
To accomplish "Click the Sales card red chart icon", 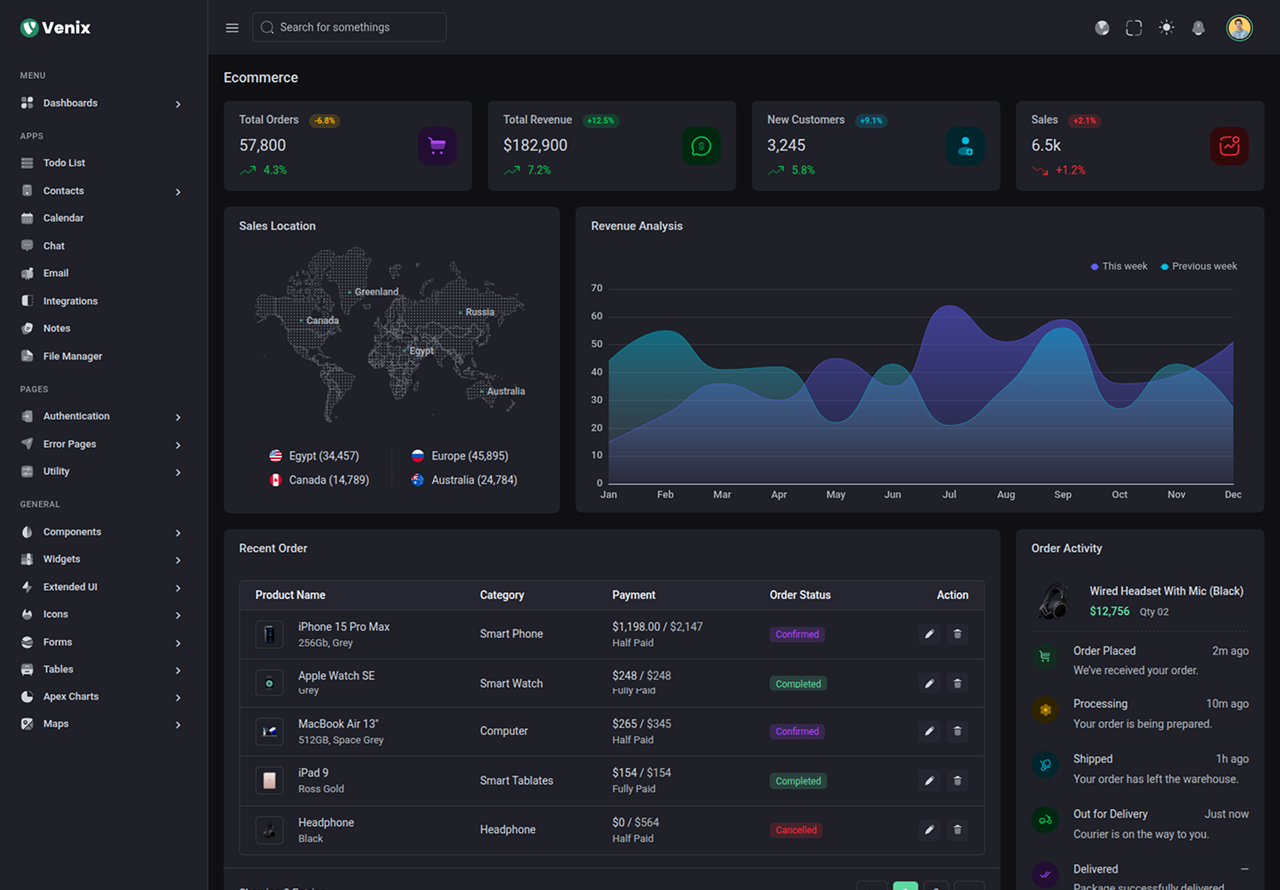I will [x=1229, y=146].
